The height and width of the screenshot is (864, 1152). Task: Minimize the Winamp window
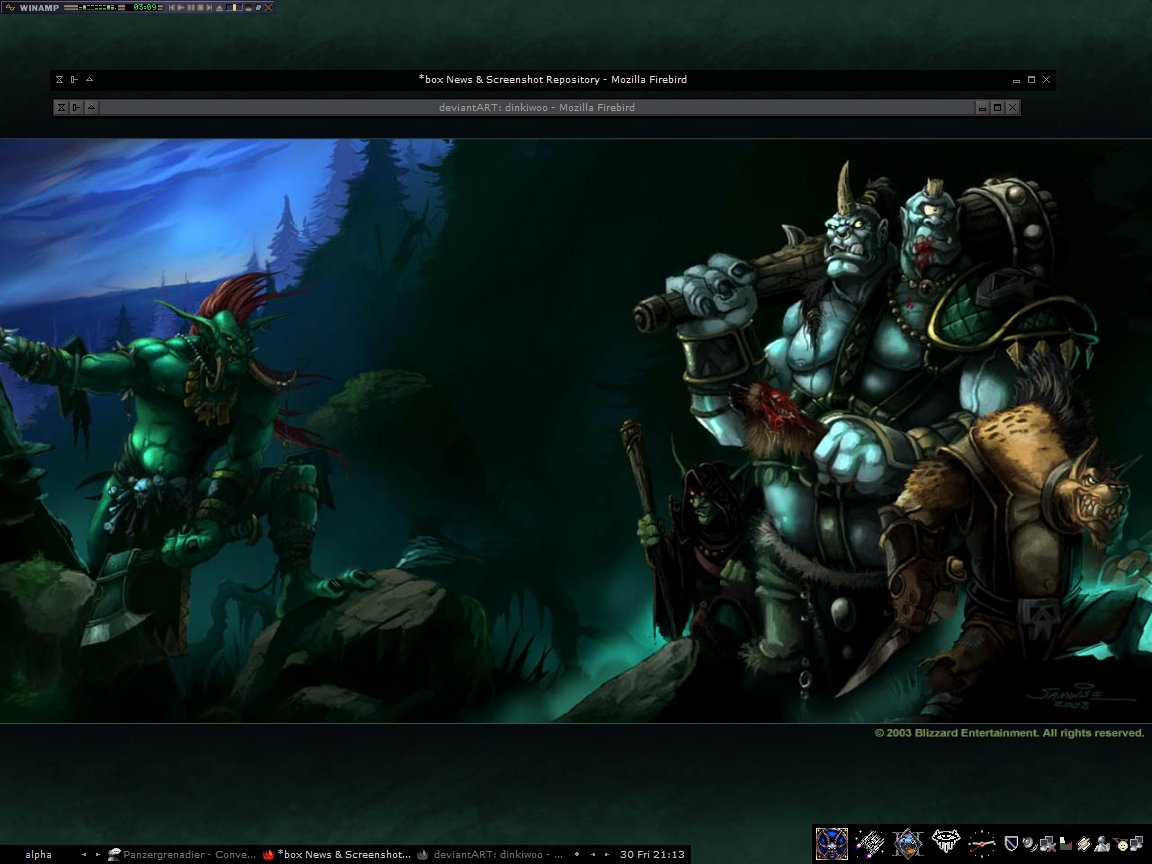(248, 7)
